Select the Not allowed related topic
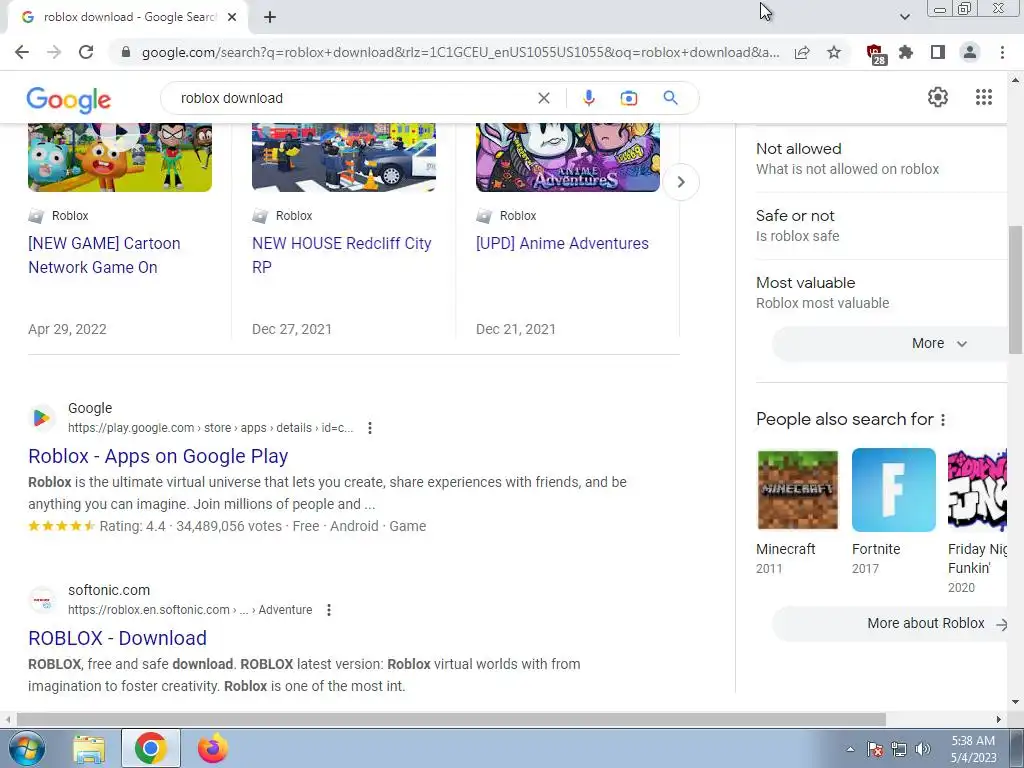Screen dimensions: 1024x768 (881, 159)
